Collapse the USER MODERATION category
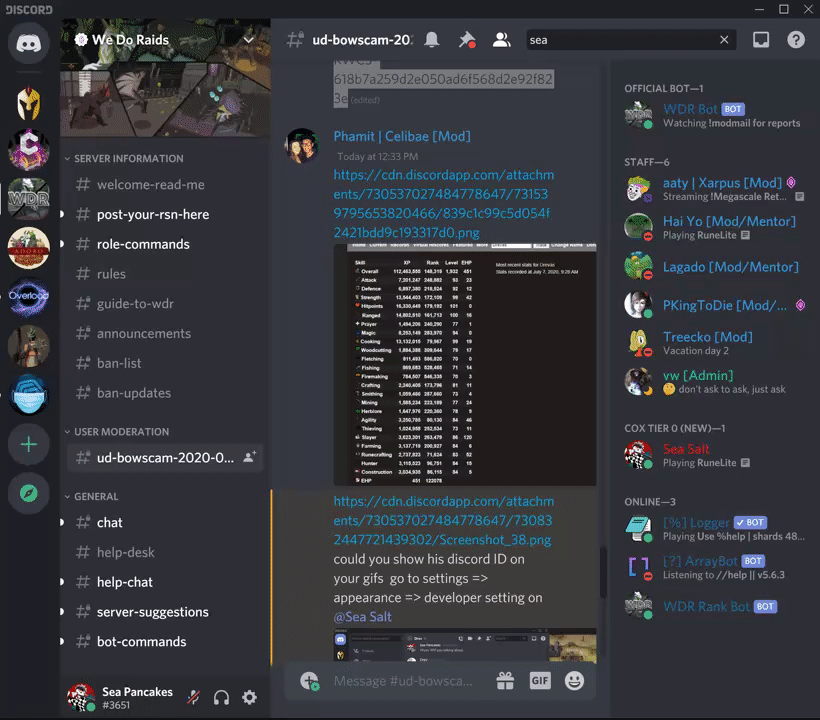 tap(117, 432)
